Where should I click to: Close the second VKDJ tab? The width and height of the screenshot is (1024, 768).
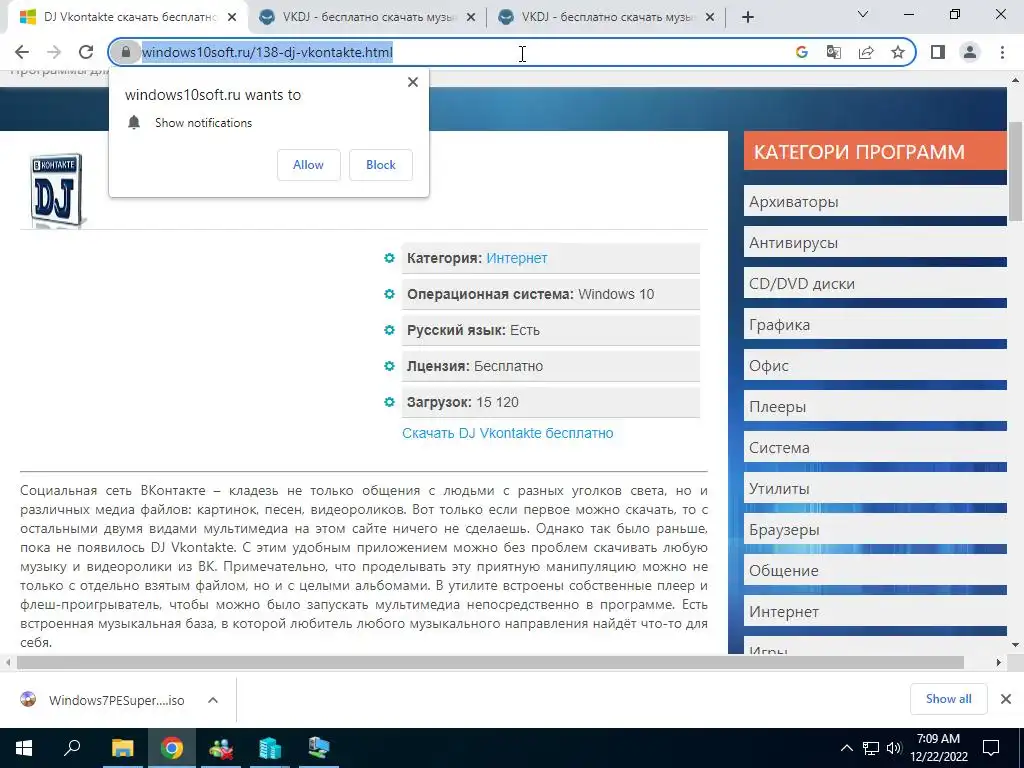471,18
